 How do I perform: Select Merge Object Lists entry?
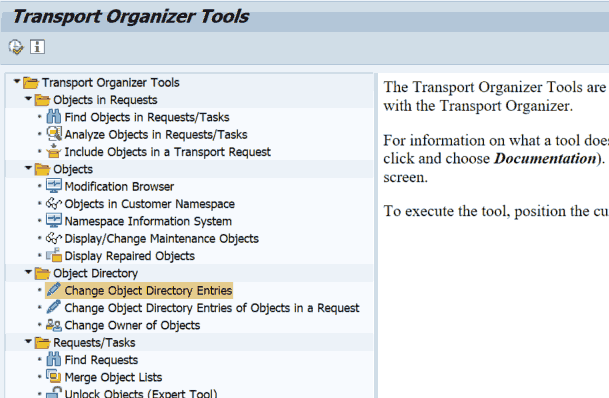click(113, 377)
